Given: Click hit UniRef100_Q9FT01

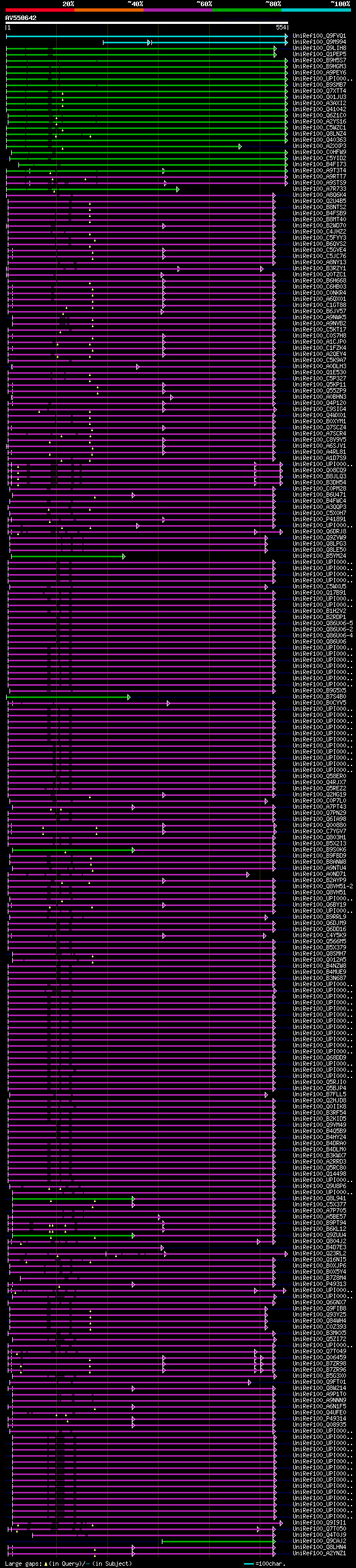Looking at the screenshot, I should pyautogui.click(x=319, y=1382).
